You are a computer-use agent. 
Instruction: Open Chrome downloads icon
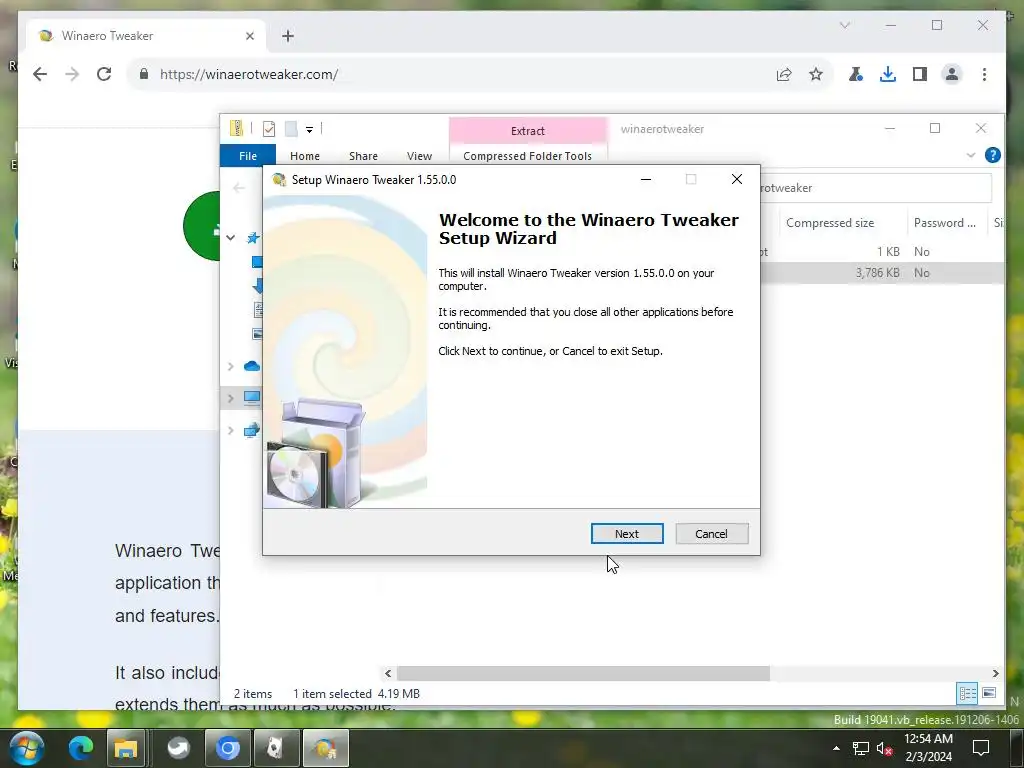pyautogui.click(x=888, y=74)
